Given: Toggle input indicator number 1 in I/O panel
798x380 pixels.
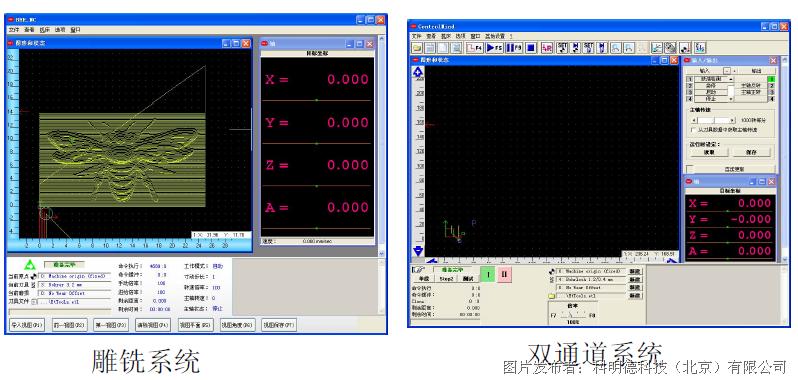Looking at the screenshot, I should 690,79.
